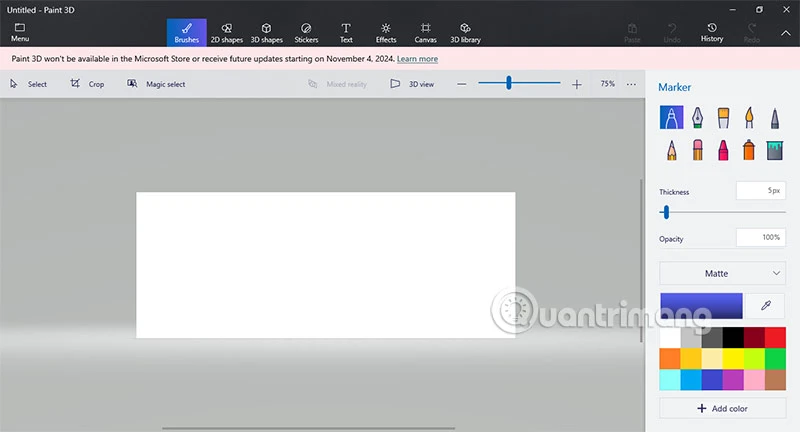Image resolution: width=800 pixels, height=432 pixels.
Task: Click the zoom in plus button
Action: coord(576,84)
